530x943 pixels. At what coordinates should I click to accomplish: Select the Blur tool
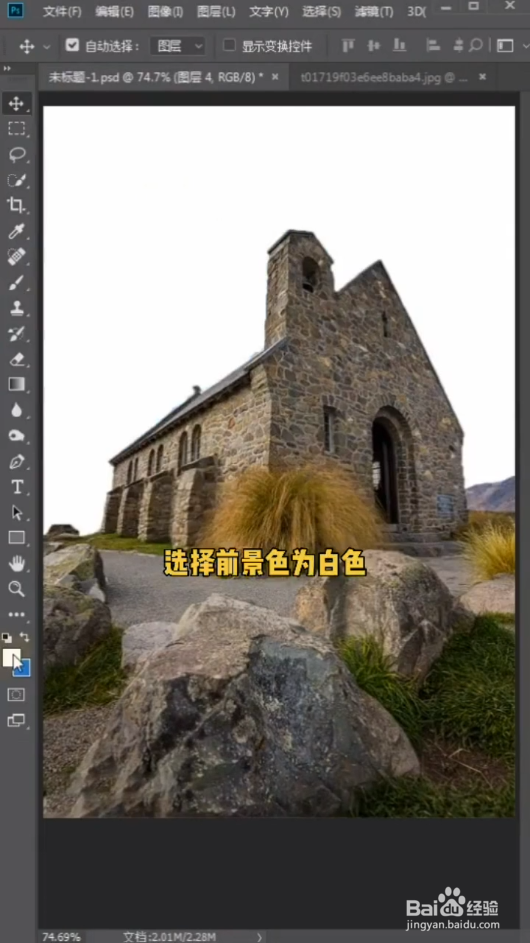point(16,410)
